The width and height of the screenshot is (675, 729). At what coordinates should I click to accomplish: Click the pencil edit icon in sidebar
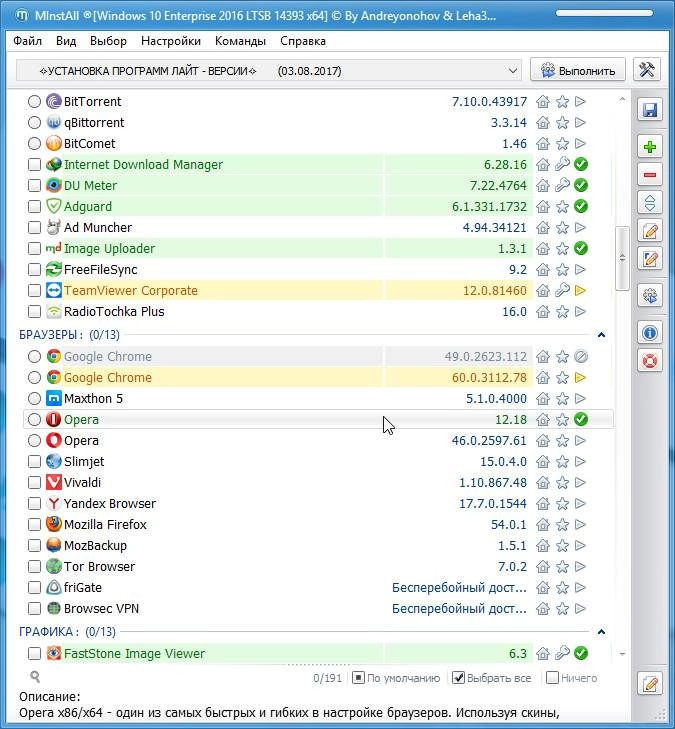coord(649,231)
